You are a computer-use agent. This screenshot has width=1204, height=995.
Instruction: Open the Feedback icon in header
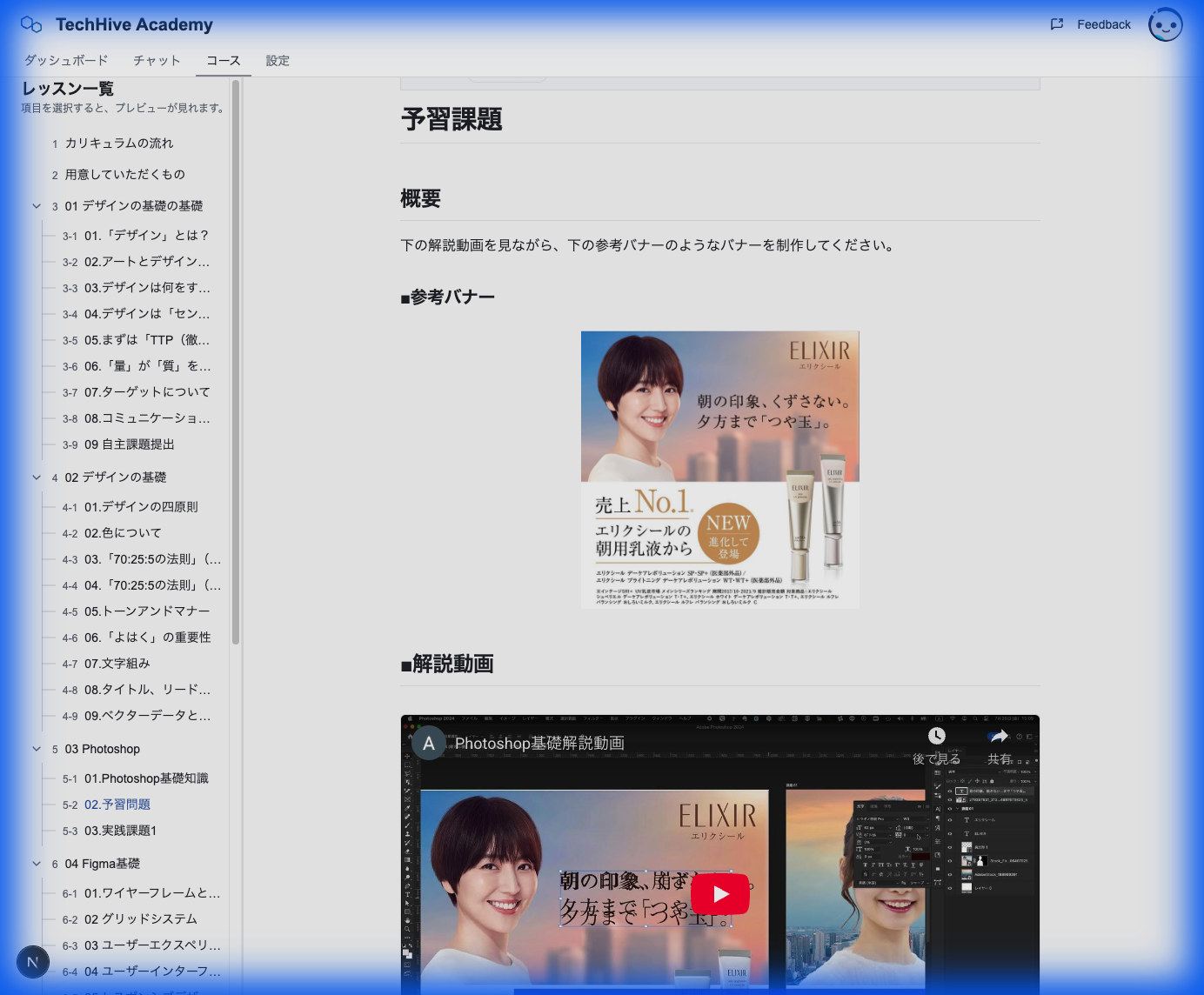(1057, 24)
